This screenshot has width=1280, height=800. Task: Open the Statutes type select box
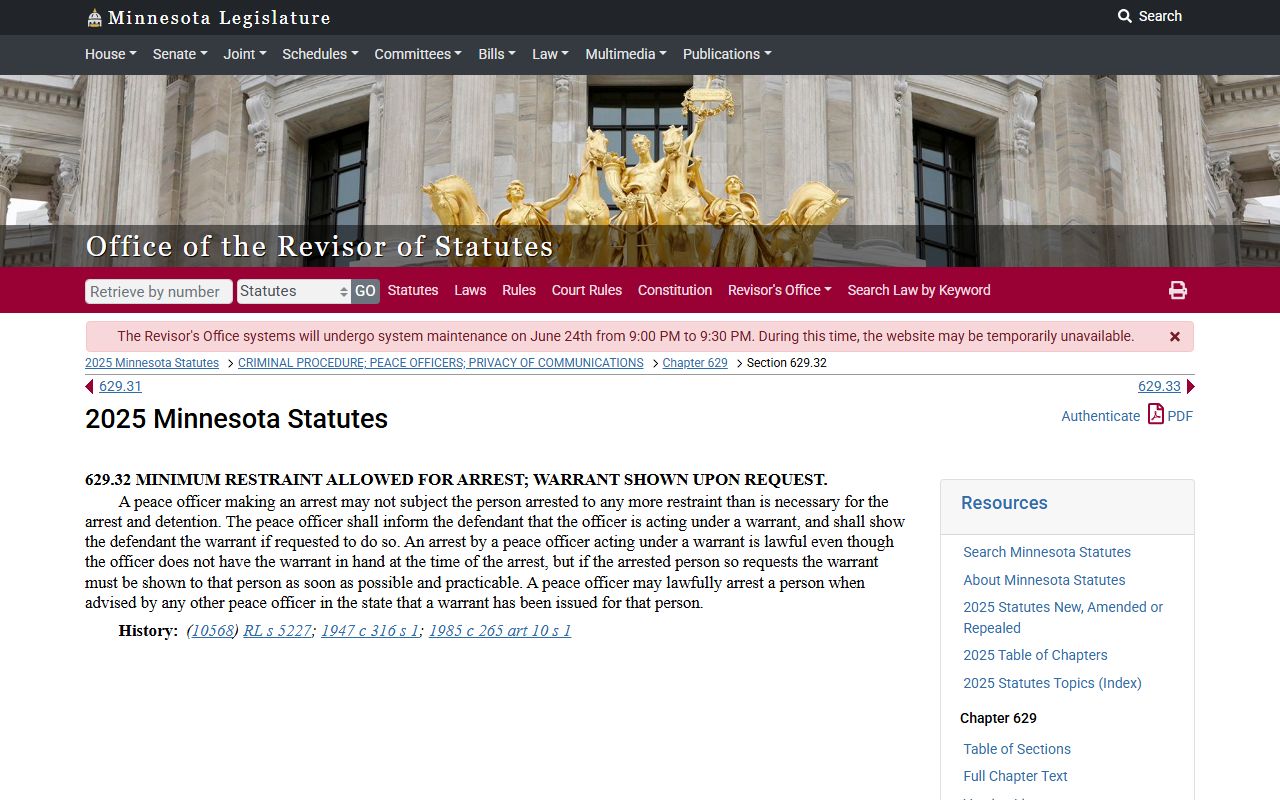pyautogui.click(x=294, y=291)
